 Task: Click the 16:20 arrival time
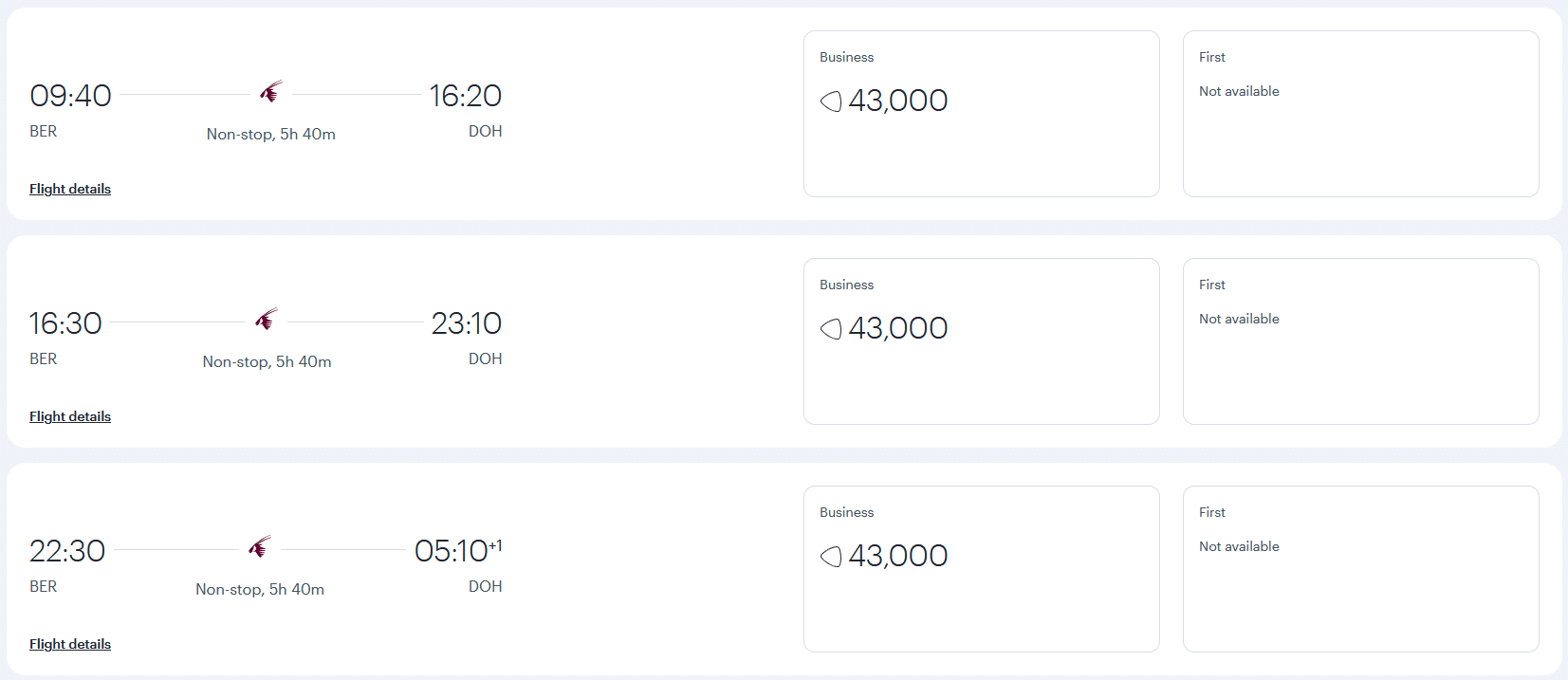(465, 96)
